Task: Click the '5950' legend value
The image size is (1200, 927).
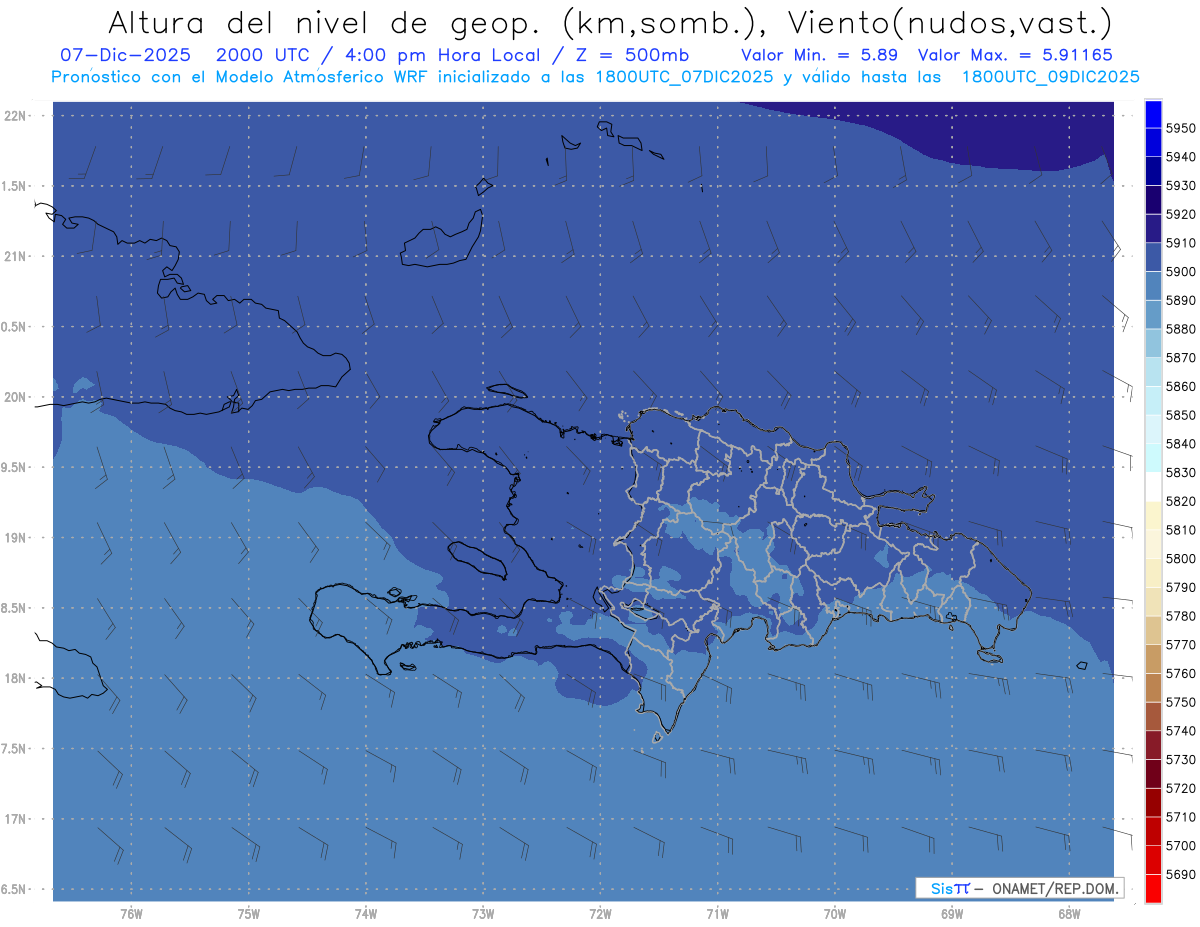Action: point(1180,128)
